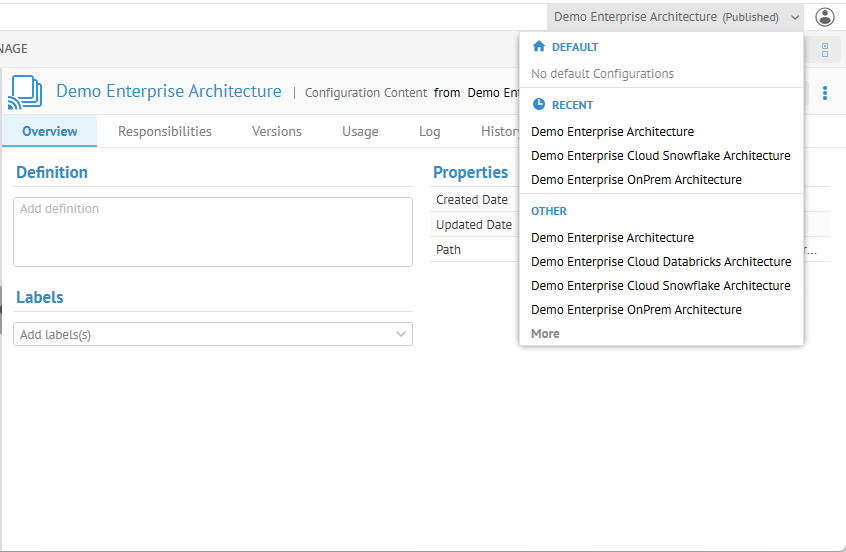Select the Log tab
The height and width of the screenshot is (552, 846).
[x=429, y=131]
